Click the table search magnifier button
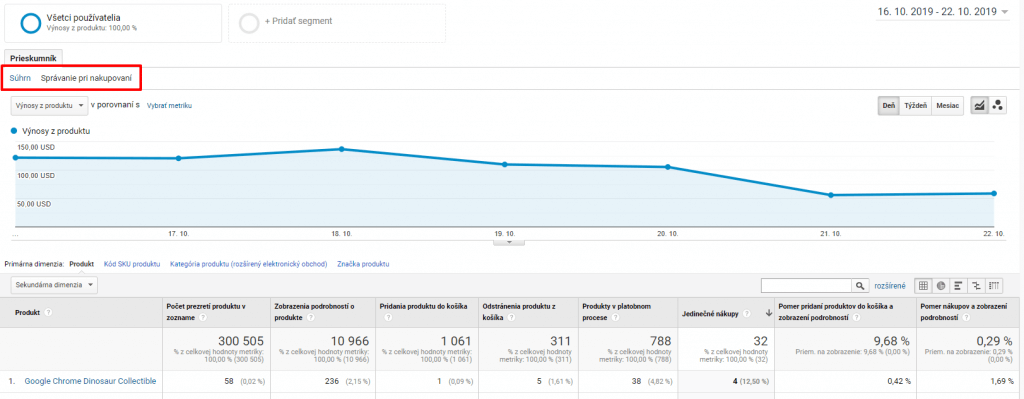Image resolution: width=1024 pixels, height=399 pixels. (x=860, y=285)
